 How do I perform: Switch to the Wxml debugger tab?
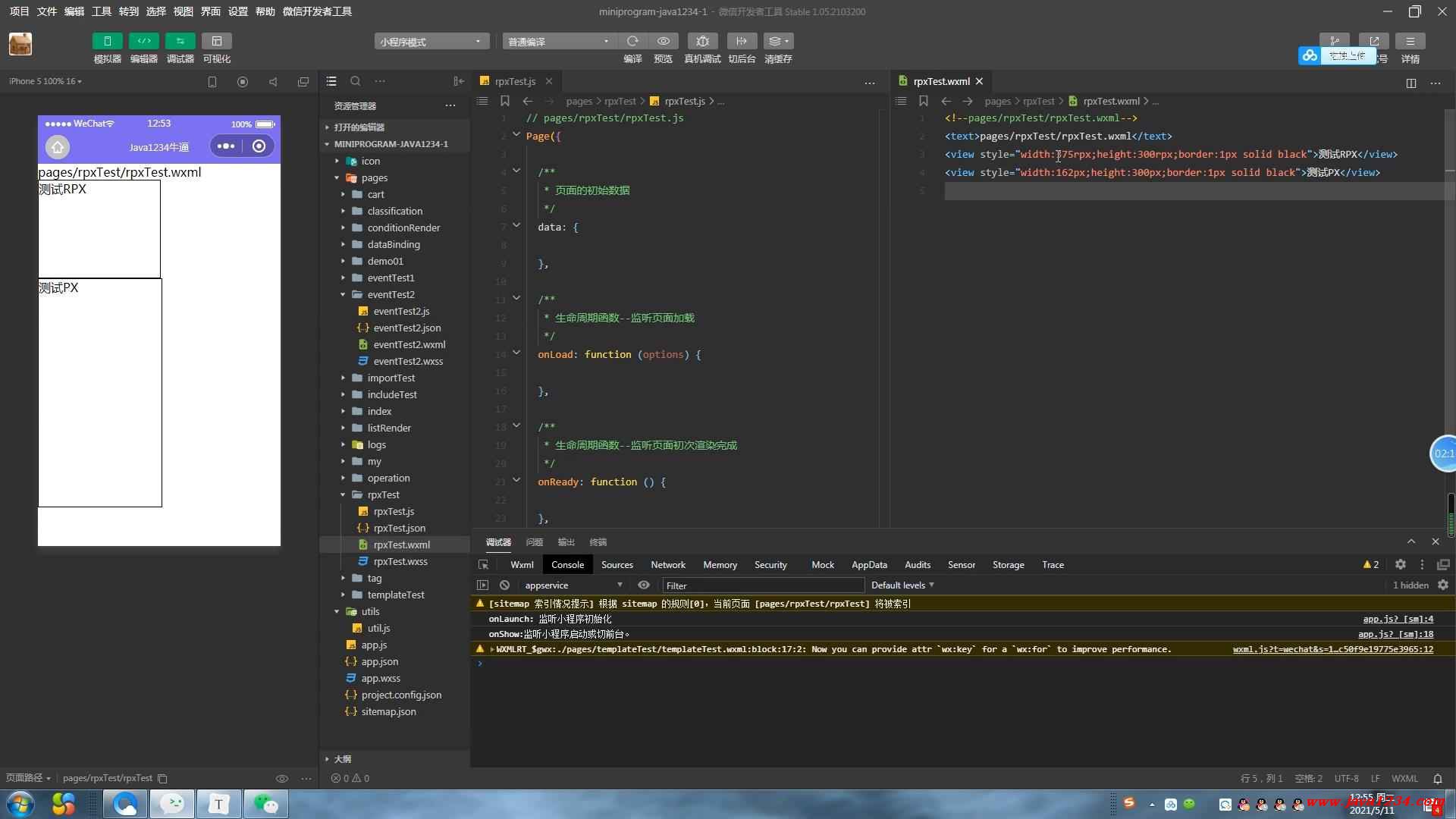[x=522, y=565]
